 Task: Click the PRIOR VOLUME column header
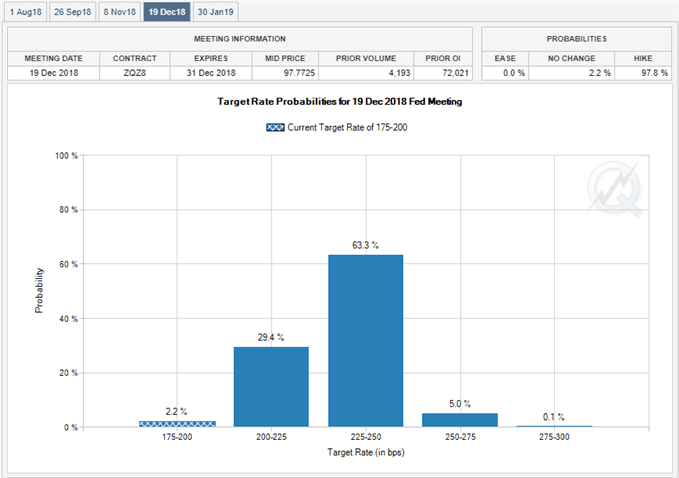tap(366, 58)
